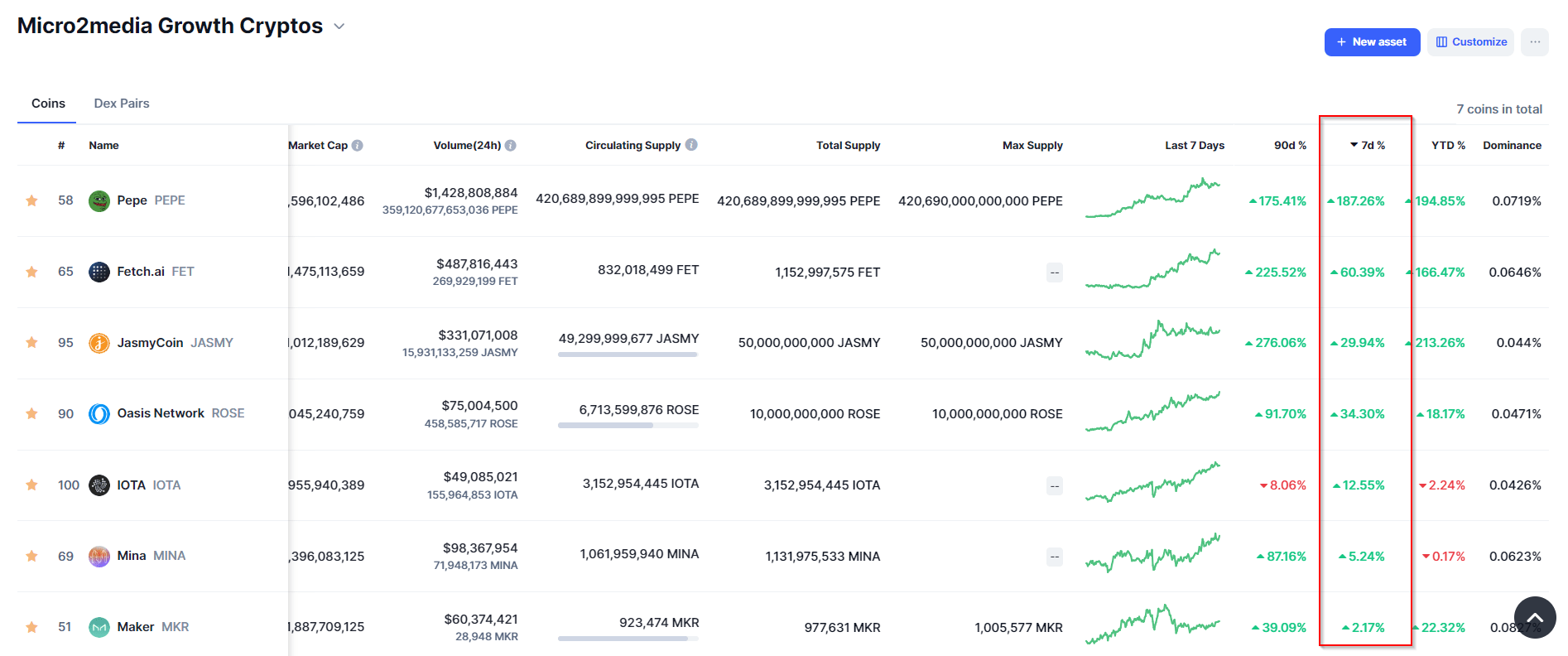Open the Customize columns button
The height and width of the screenshot is (656, 1568).
point(1471,42)
